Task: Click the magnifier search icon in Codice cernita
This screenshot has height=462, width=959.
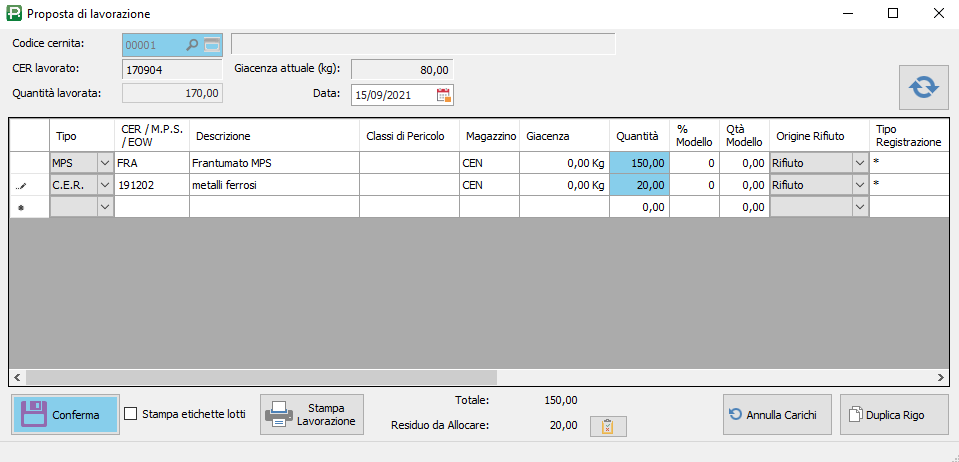Action: click(192, 44)
